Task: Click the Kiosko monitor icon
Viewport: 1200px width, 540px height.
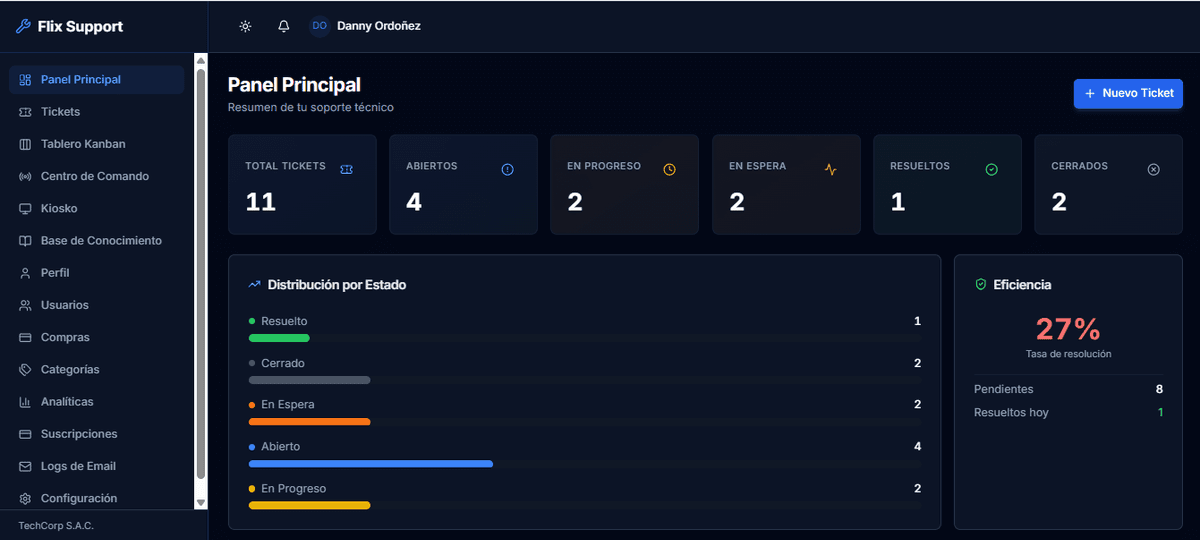Action: coord(26,209)
